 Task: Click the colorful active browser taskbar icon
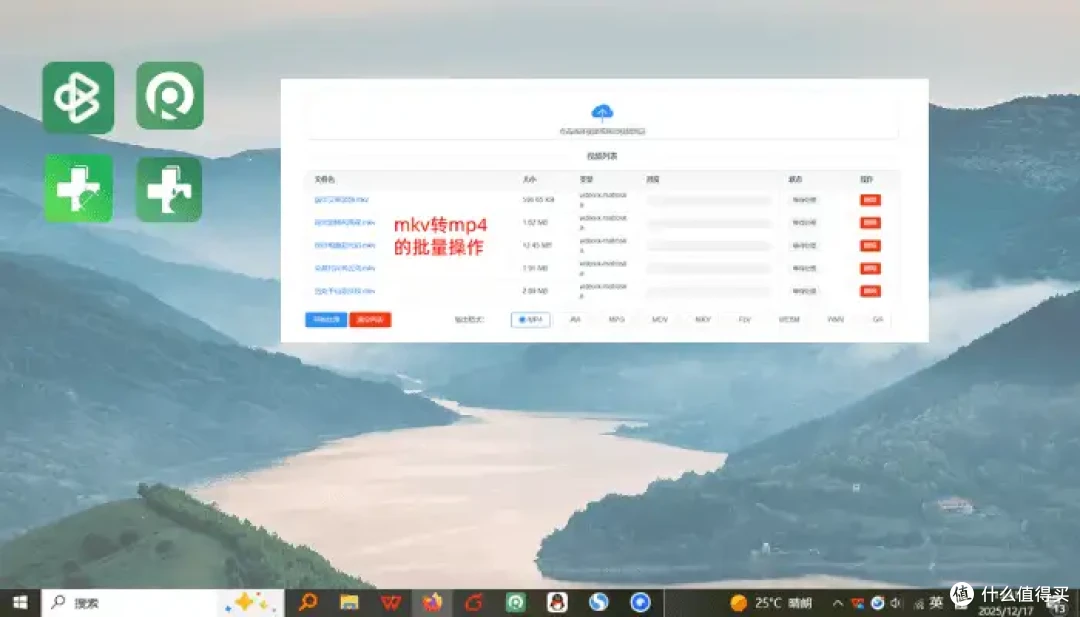click(433, 603)
